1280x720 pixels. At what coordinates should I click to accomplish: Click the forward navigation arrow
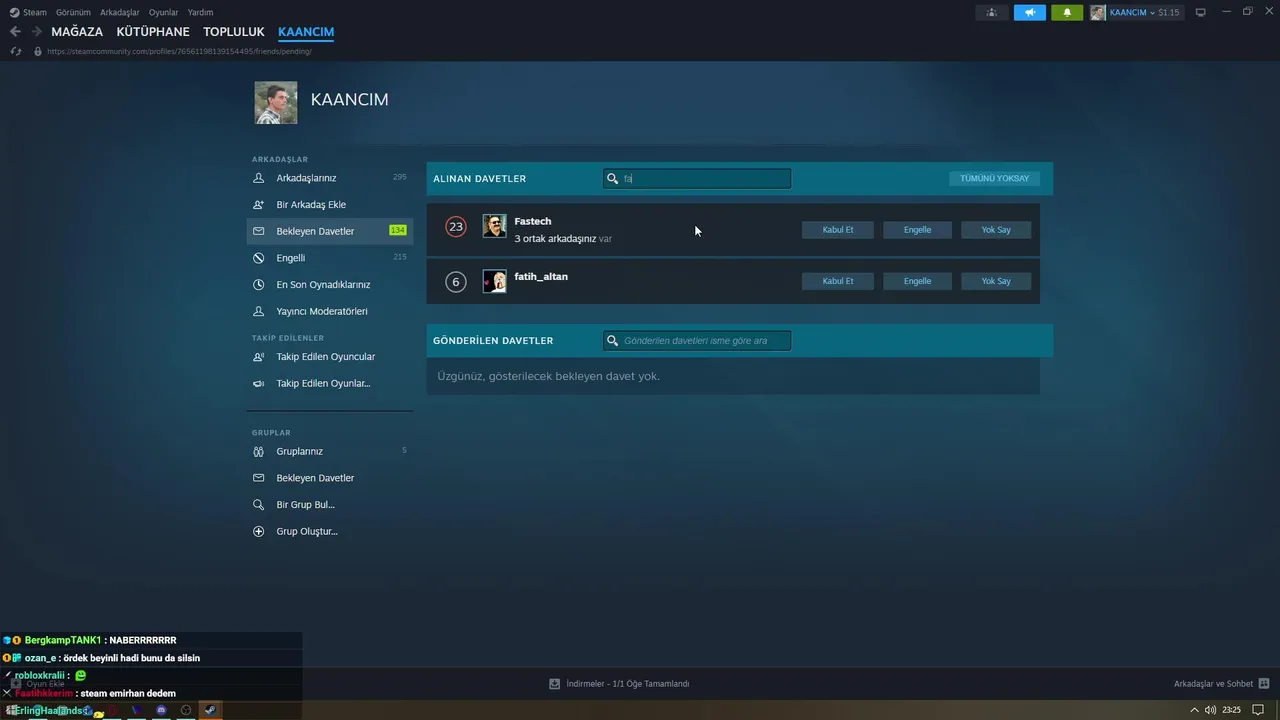pyautogui.click(x=36, y=32)
